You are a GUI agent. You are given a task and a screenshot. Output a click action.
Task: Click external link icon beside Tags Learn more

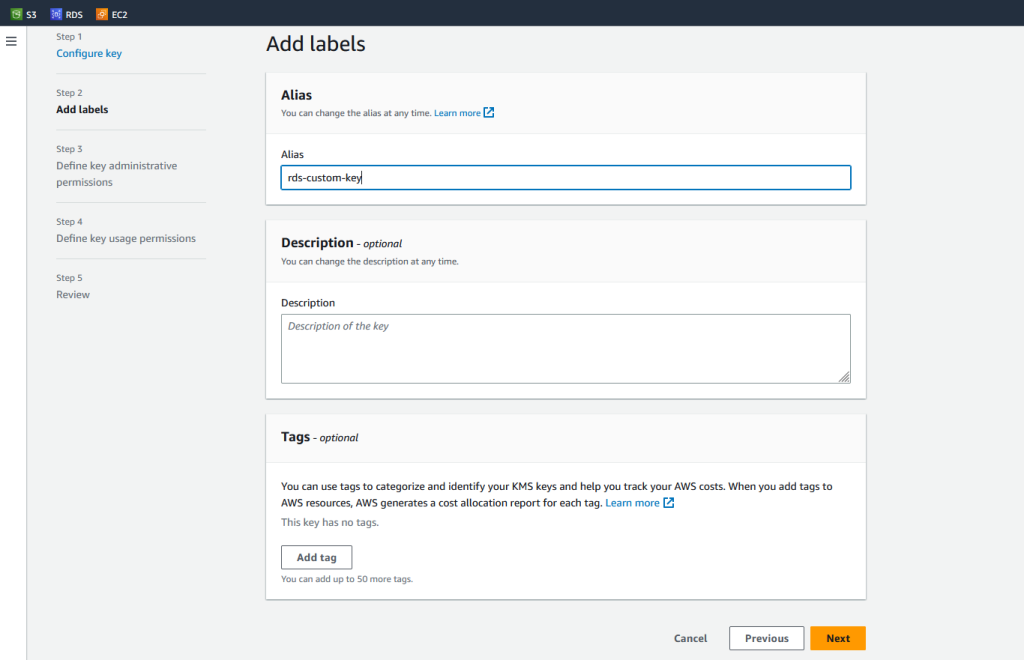coord(669,503)
